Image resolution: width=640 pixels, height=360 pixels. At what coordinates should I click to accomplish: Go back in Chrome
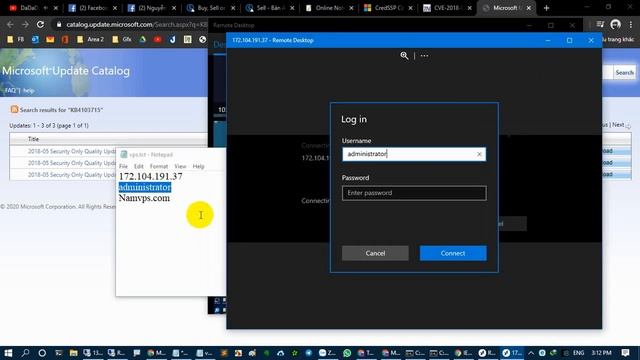click(x=10, y=24)
